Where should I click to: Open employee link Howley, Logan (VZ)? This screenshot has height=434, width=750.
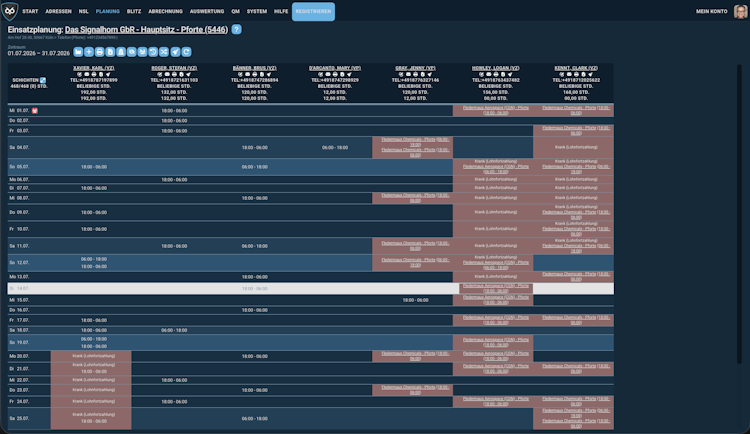(x=496, y=68)
